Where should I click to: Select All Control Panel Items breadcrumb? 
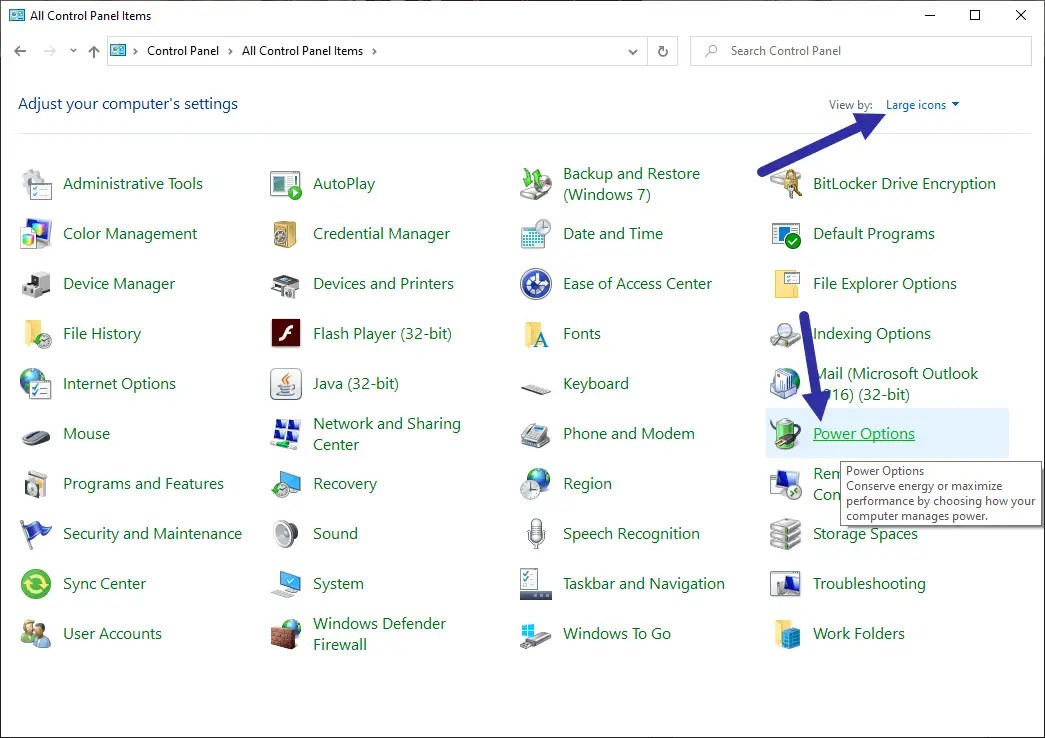(303, 51)
